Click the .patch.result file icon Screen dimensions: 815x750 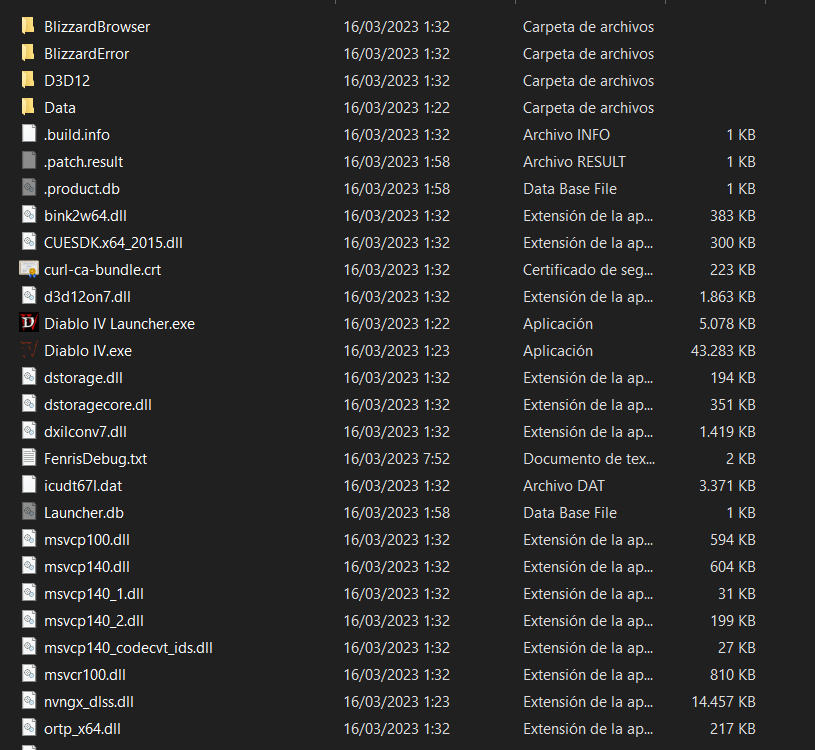point(29,161)
